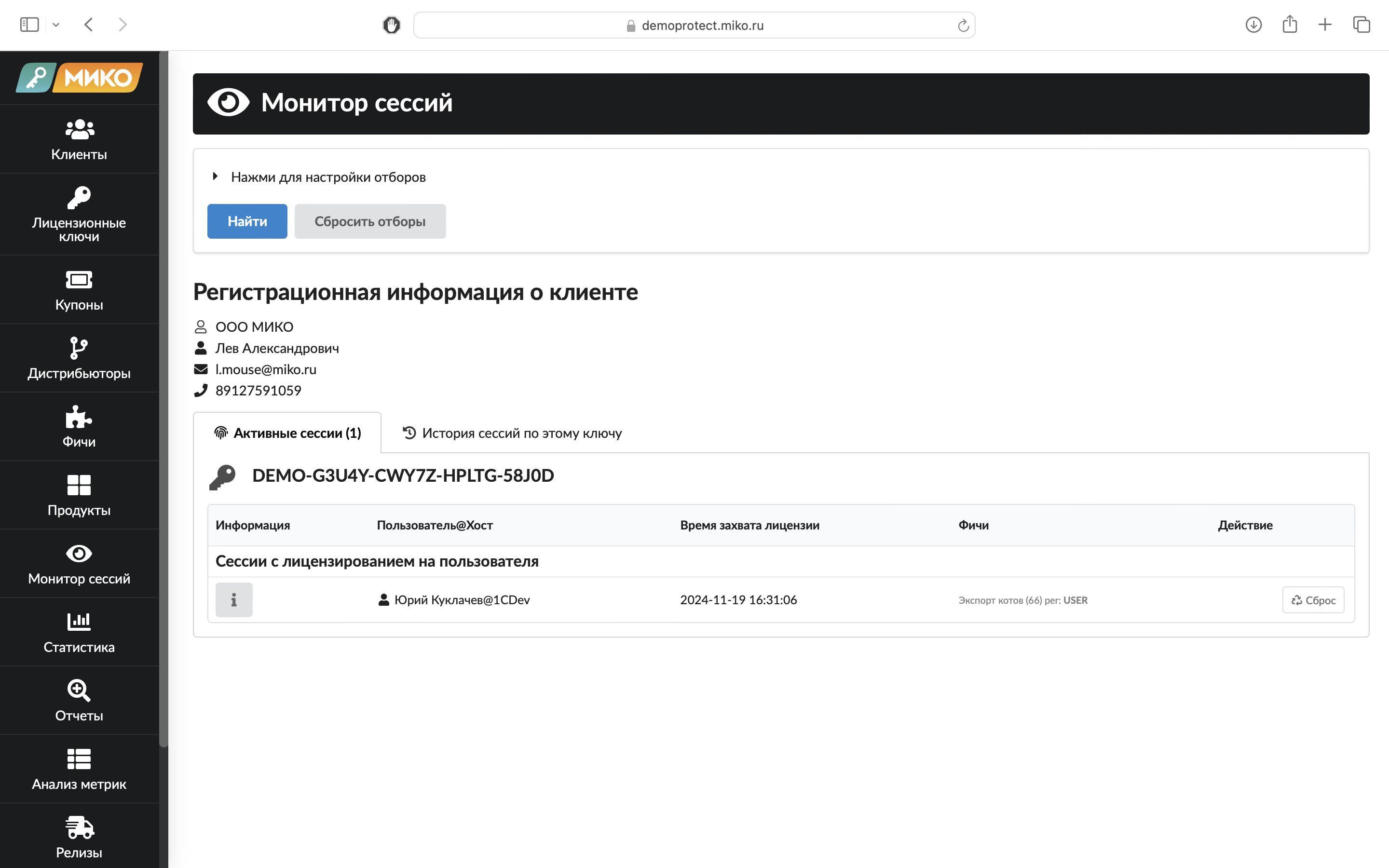Open Анализ метрик section
This screenshot has width=1389, height=868.
click(79, 769)
